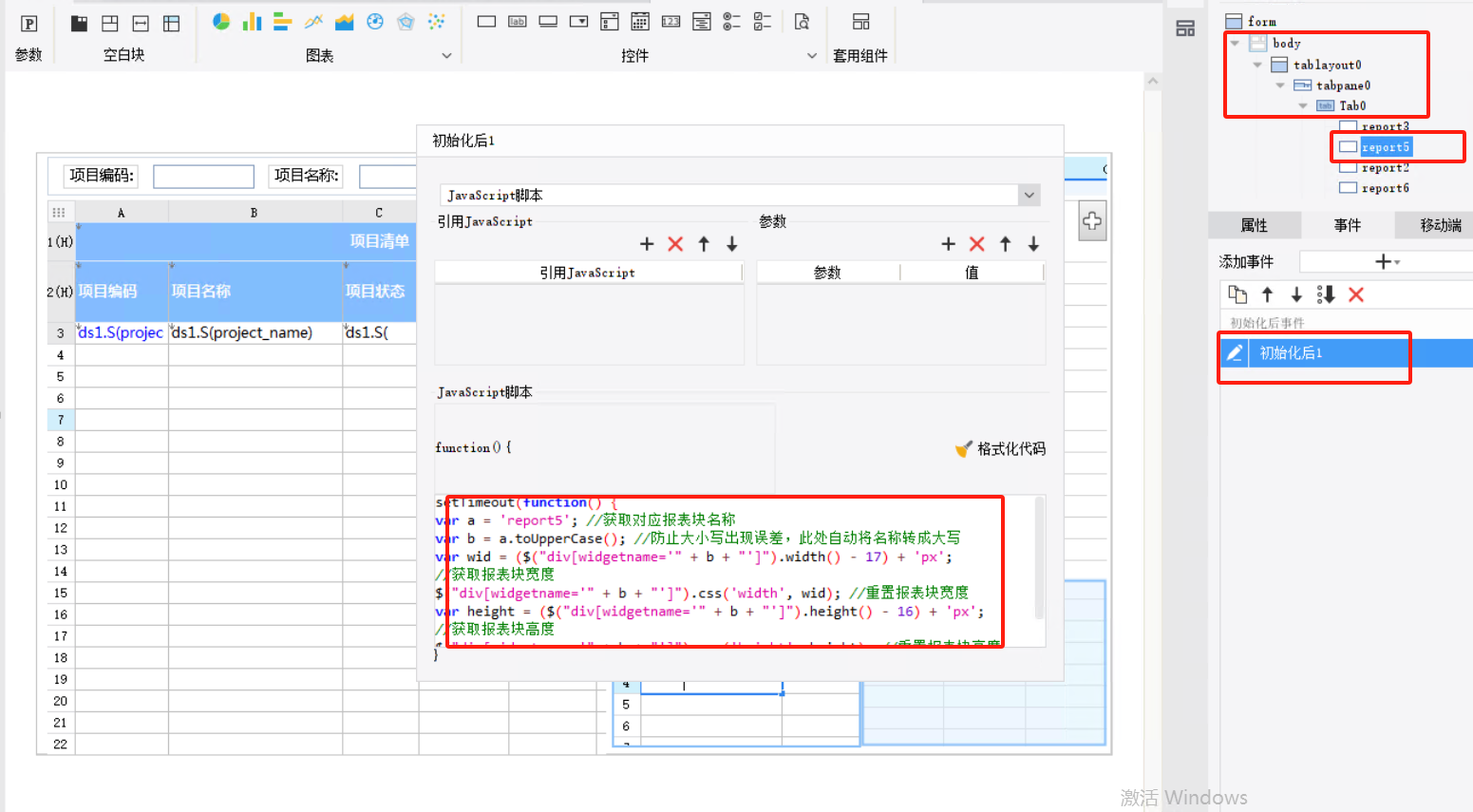
Task: Add the preview/search widget icon
Action: 803,21
